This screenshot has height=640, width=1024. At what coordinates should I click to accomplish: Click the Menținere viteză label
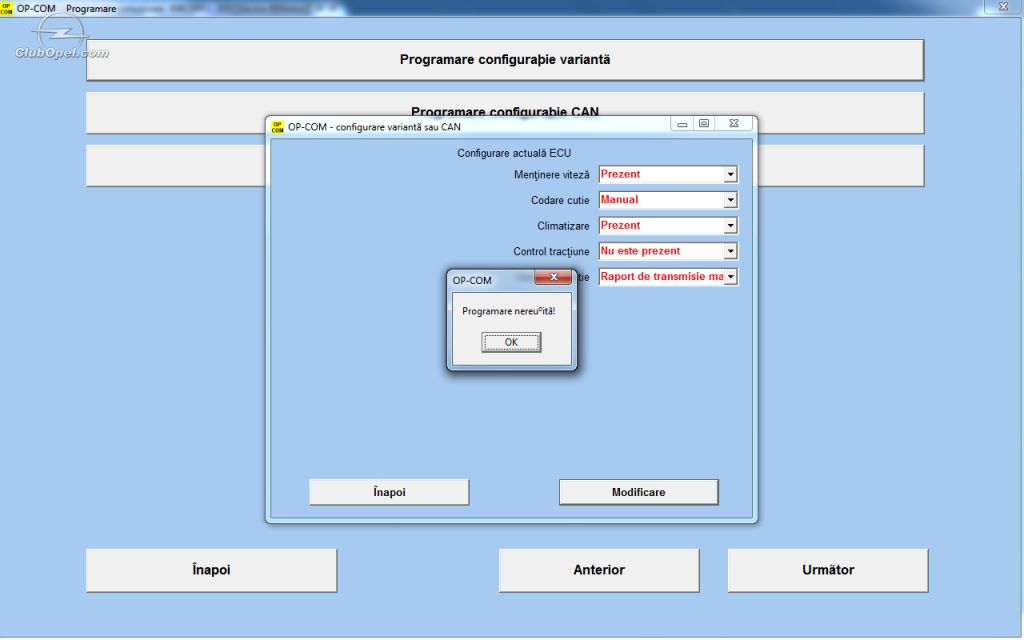[x=552, y=175]
